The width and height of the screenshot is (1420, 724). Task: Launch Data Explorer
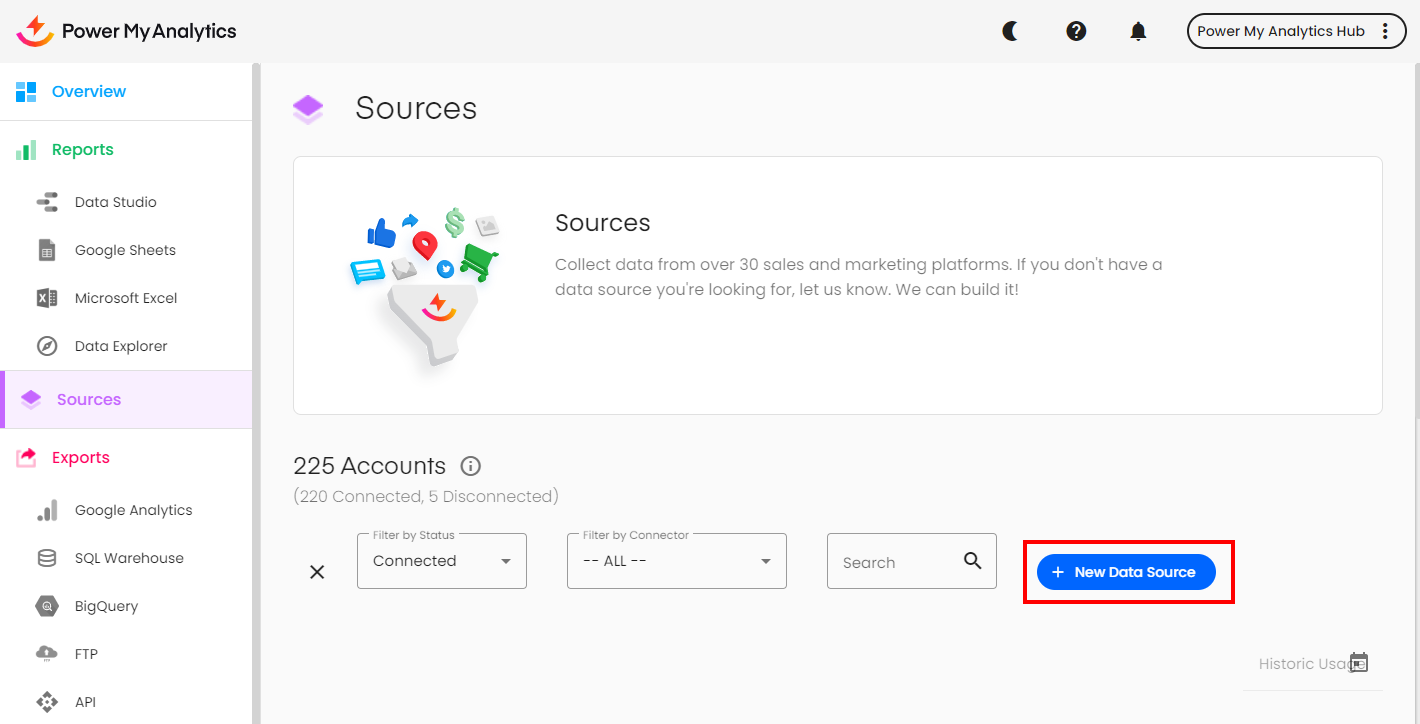[x=121, y=346]
